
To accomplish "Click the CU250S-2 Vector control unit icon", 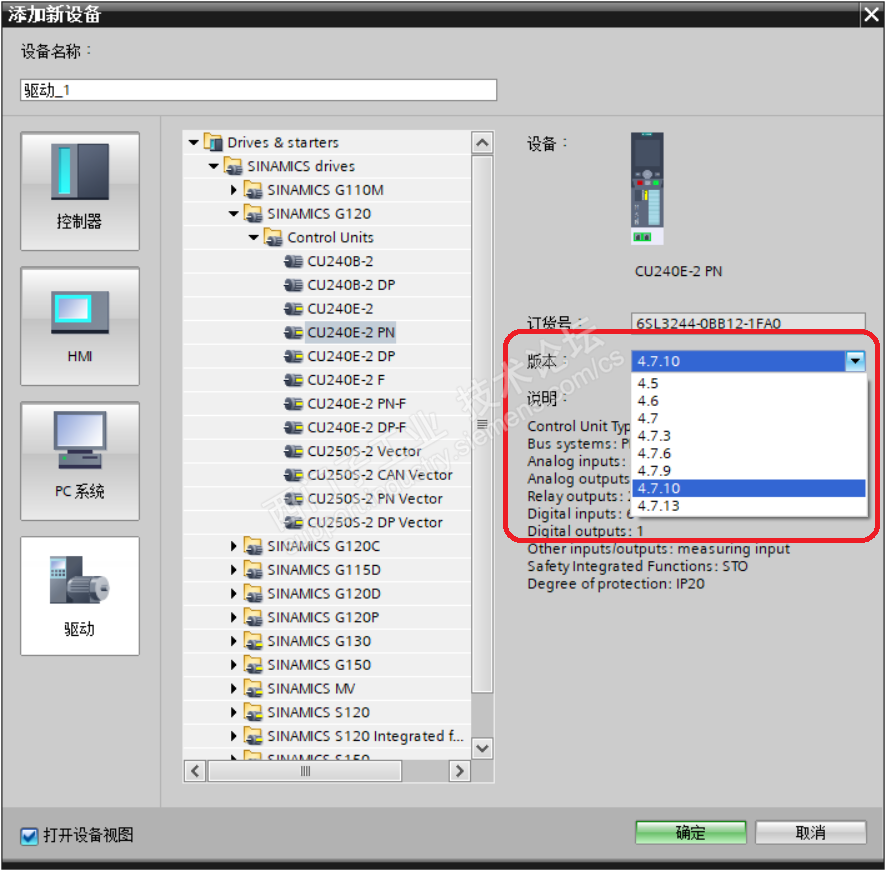I will click(x=293, y=451).
